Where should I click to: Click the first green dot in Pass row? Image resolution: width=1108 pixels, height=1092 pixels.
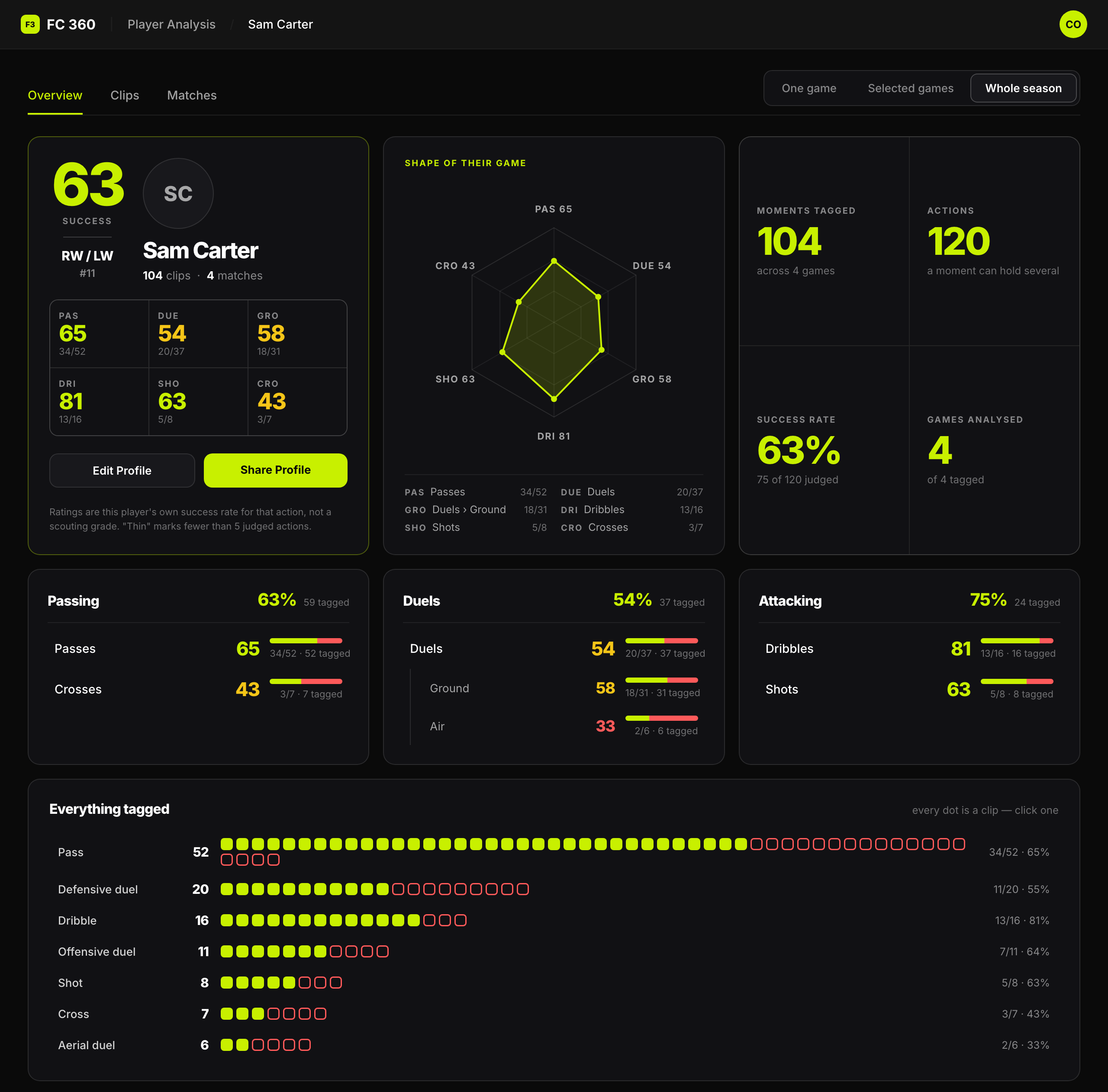(226, 844)
